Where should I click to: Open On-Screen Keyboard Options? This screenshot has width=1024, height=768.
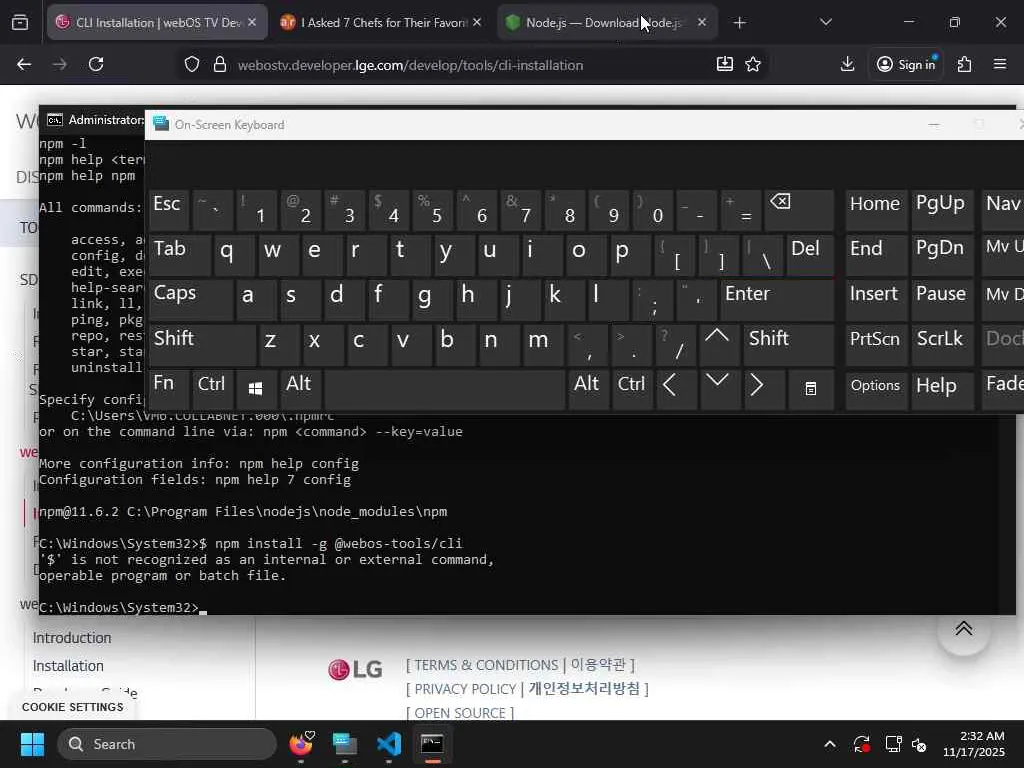[875, 389]
